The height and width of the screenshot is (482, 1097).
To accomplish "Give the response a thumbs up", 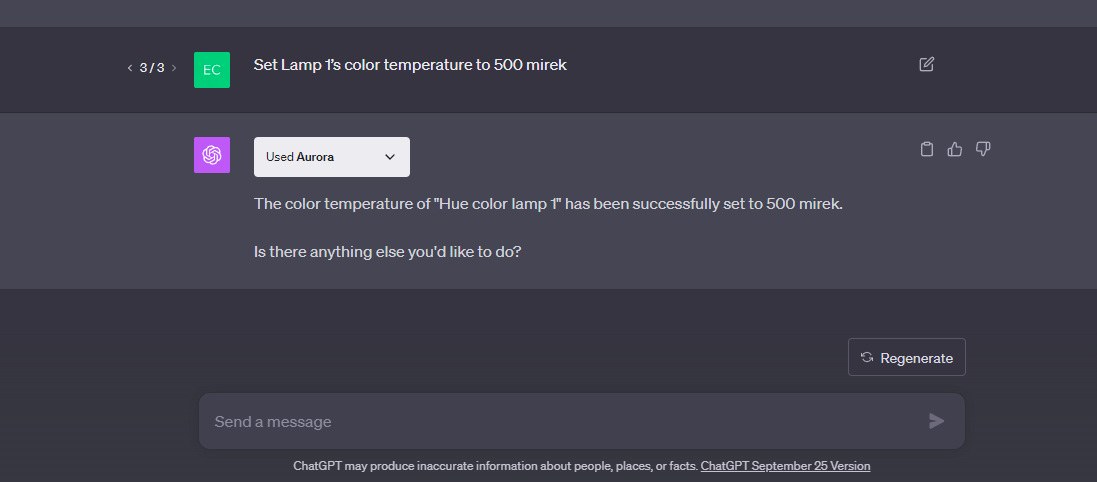I will pyautogui.click(x=954, y=149).
